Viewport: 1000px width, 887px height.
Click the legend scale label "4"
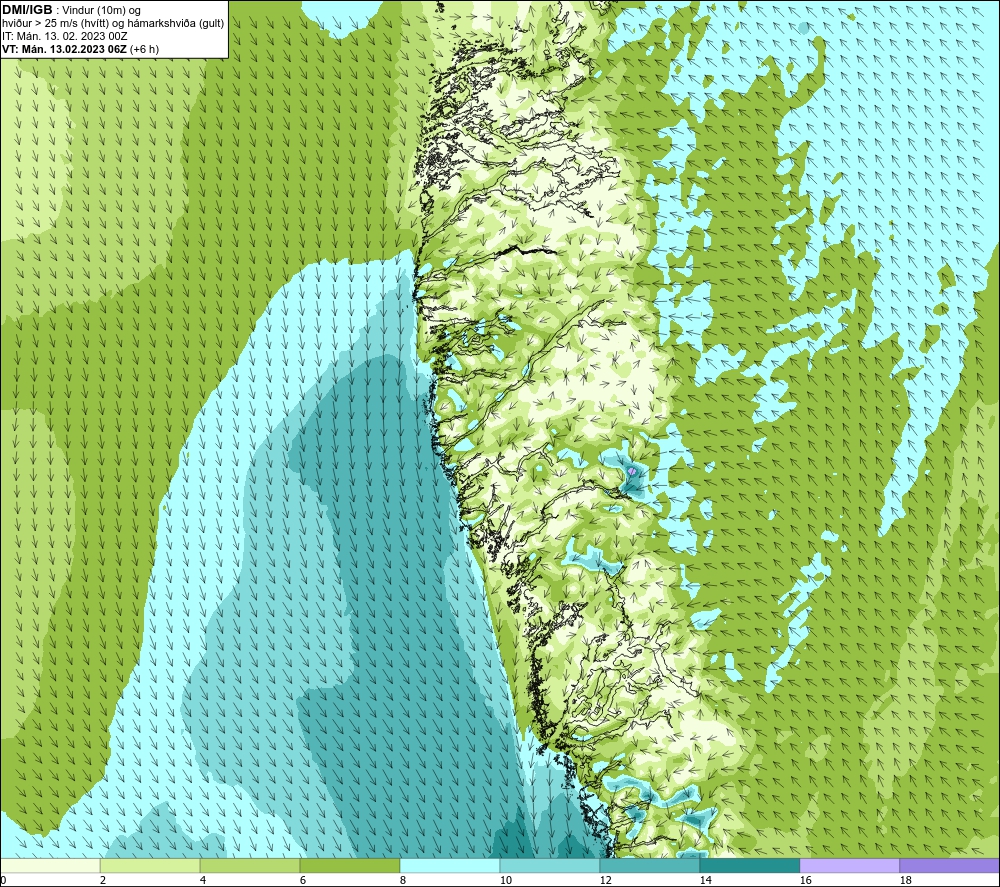203,881
